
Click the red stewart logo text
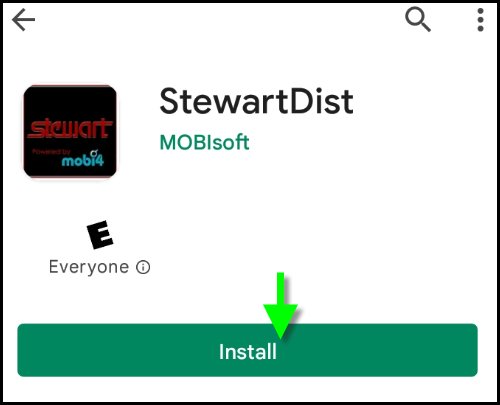[x=70, y=128]
